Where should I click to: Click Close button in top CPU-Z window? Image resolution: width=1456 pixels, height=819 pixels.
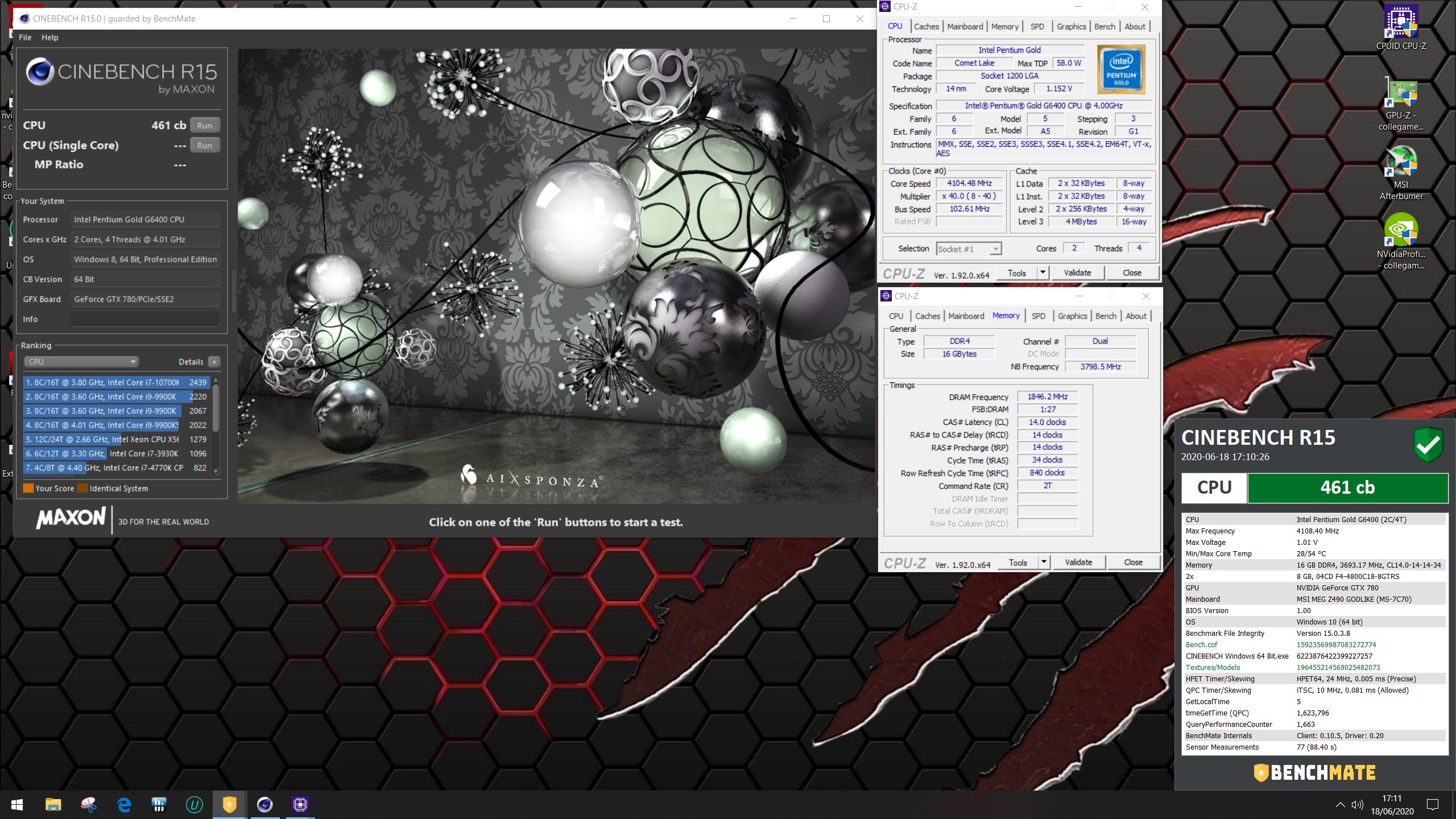pos(1132,273)
